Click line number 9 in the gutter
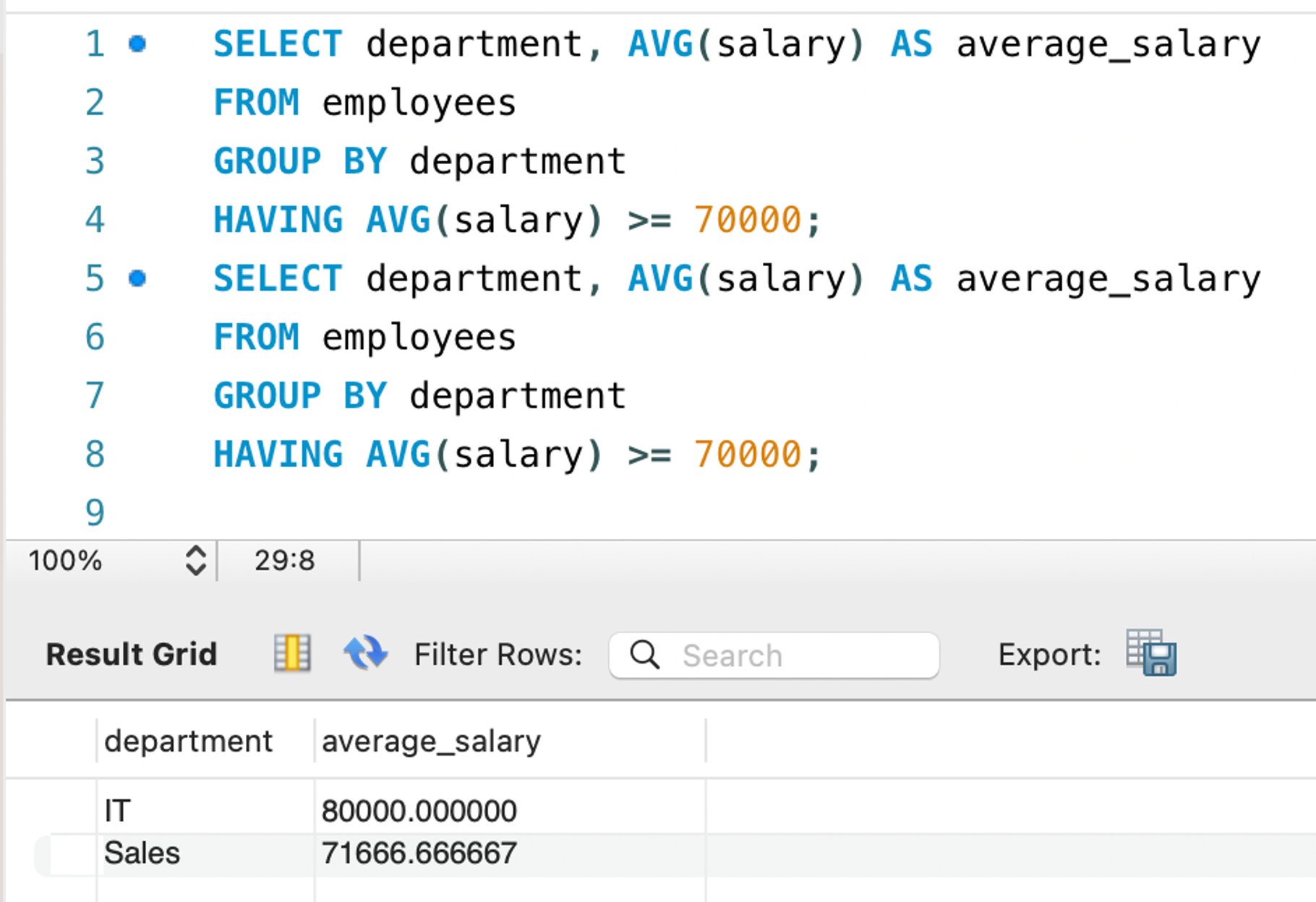1316x902 pixels. coord(95,512)
